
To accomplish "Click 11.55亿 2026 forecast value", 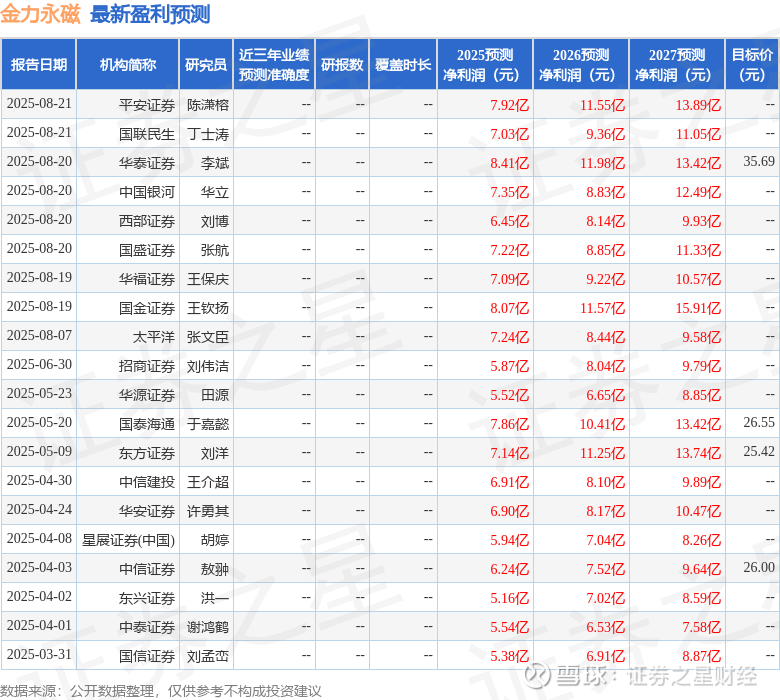I will point(602,105).
